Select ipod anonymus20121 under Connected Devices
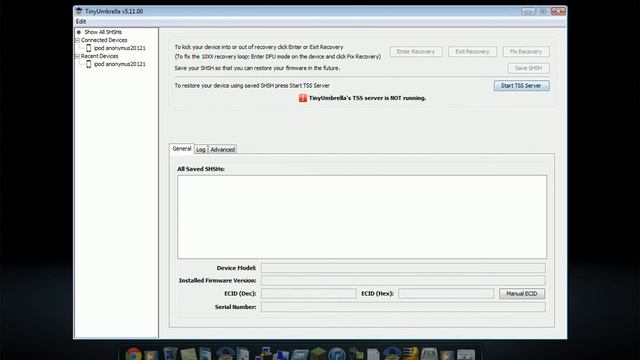This screenshot has height=360, width=640. click(x=120, y=48)
